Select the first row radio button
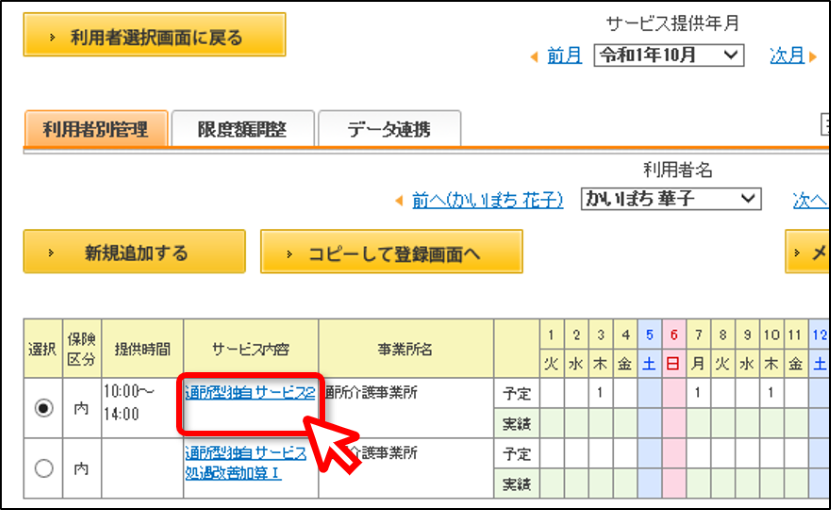 (43, 408)
